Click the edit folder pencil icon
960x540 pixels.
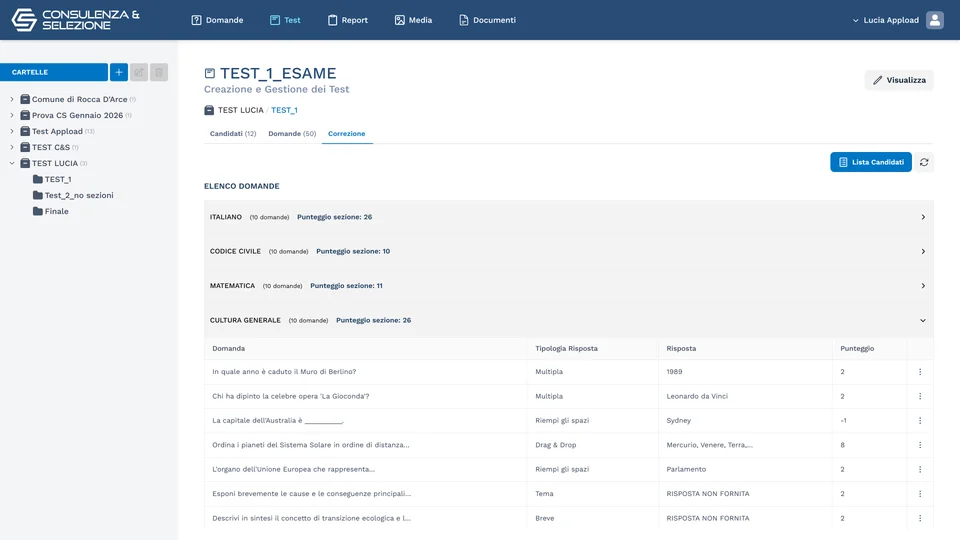pos(139,72)
